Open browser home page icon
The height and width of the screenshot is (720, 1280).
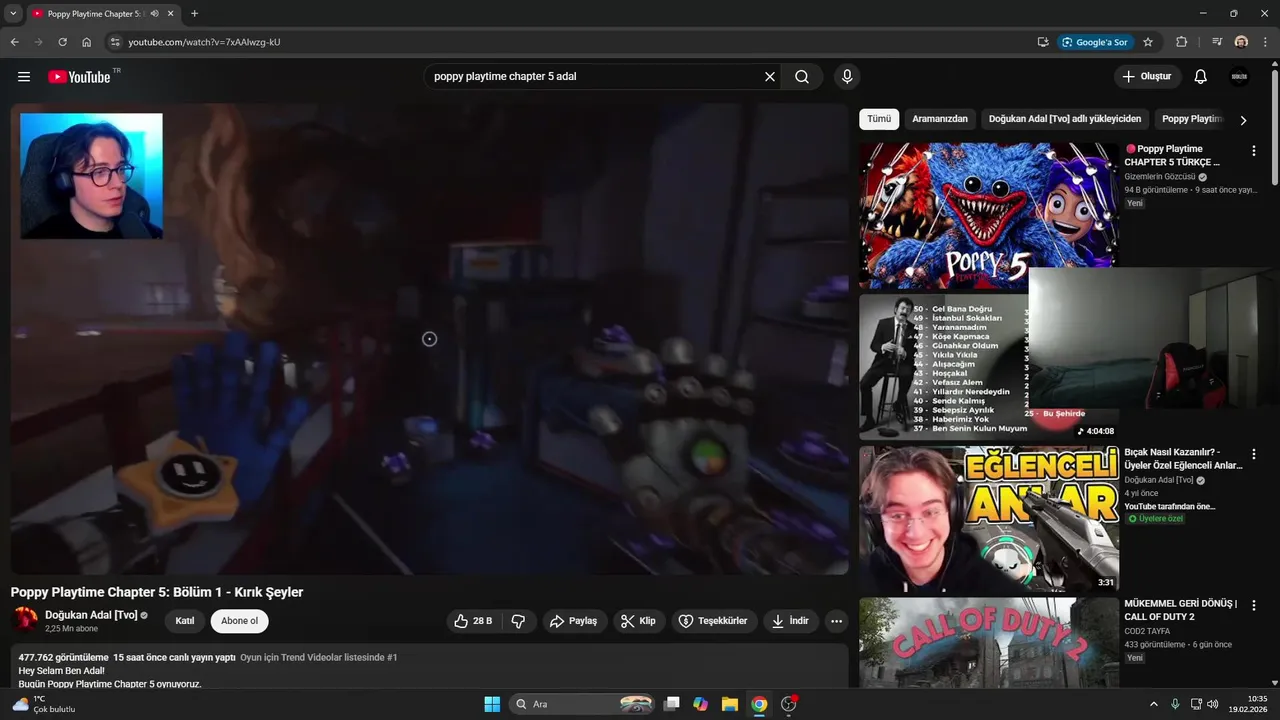87,42
